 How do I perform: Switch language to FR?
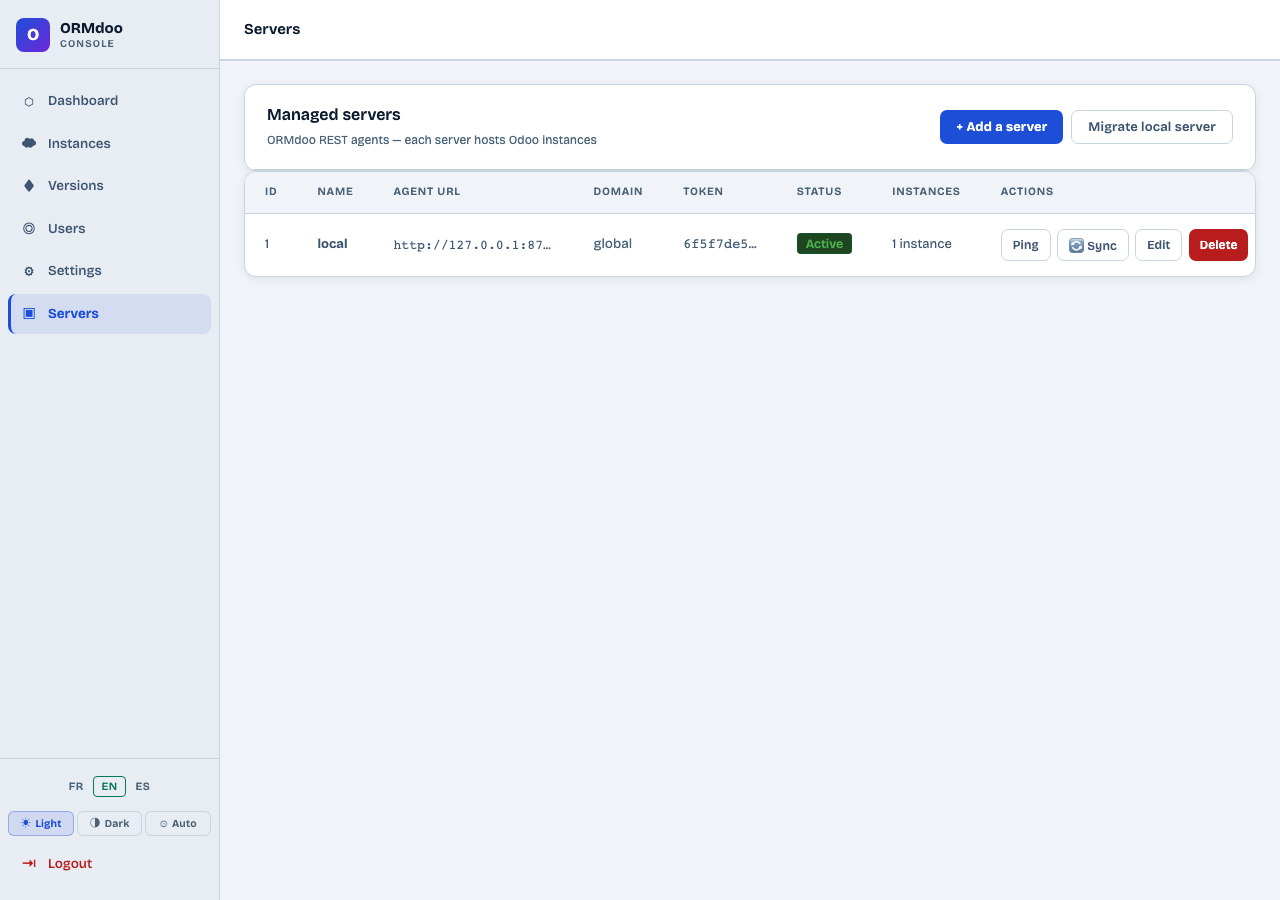(x=76, y=786)
